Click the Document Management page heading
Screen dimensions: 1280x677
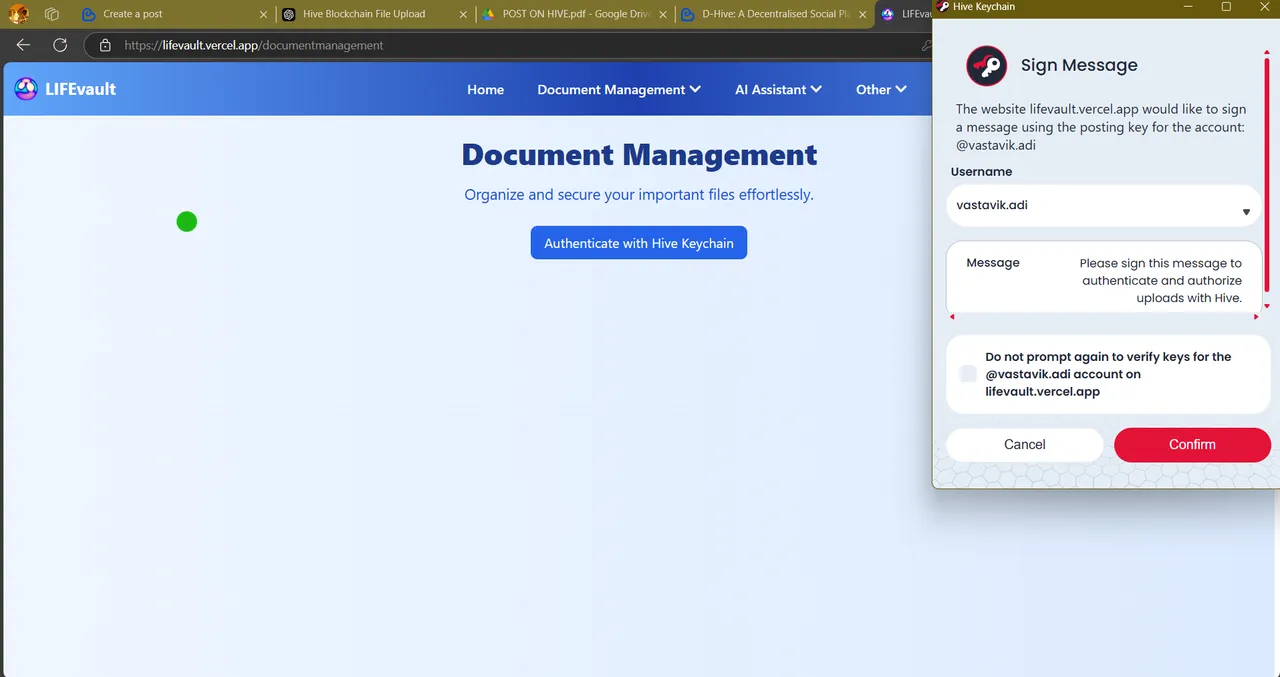click(639, 155)
